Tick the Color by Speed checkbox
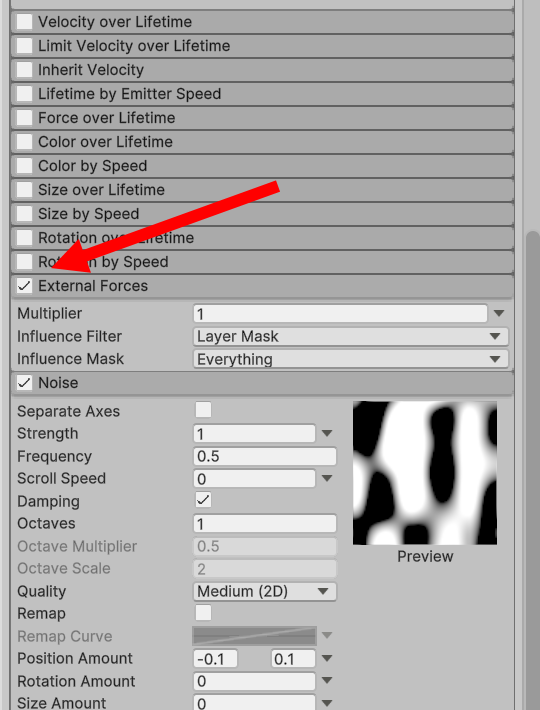Screen dimensions: 540x710 click(24, 166)
